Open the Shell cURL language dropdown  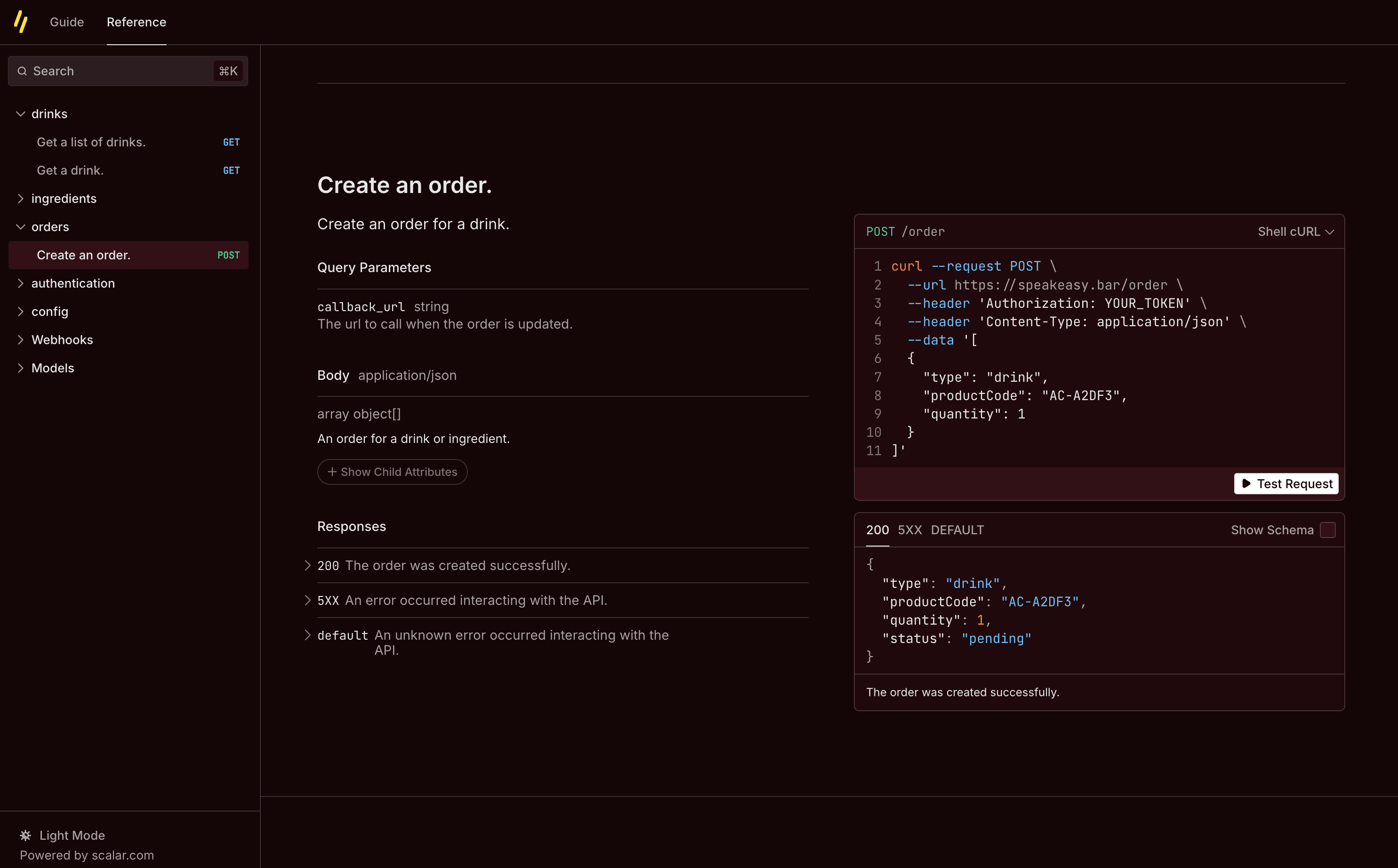(1296, 232)
